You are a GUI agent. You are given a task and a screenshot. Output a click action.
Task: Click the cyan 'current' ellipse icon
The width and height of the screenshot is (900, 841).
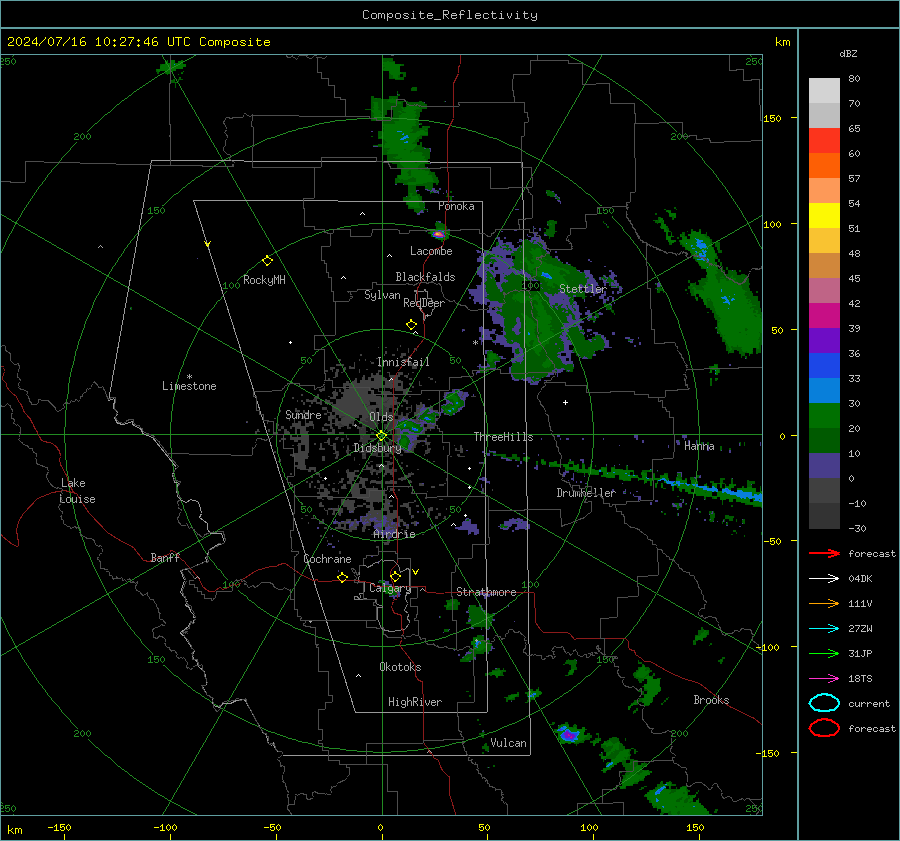pos(824,703)
